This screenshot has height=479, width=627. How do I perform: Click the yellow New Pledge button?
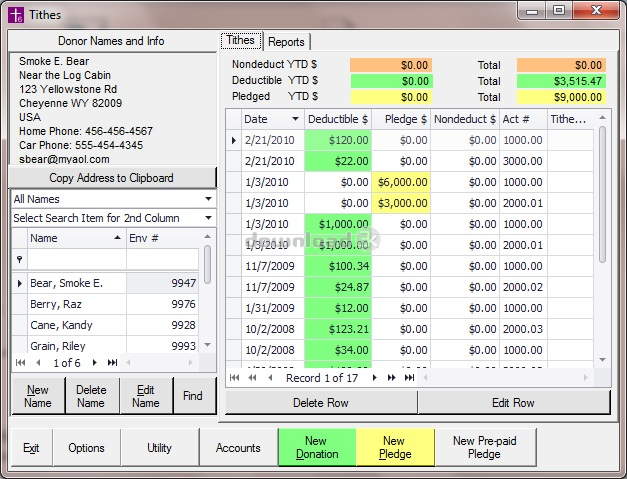coord(395,447)
